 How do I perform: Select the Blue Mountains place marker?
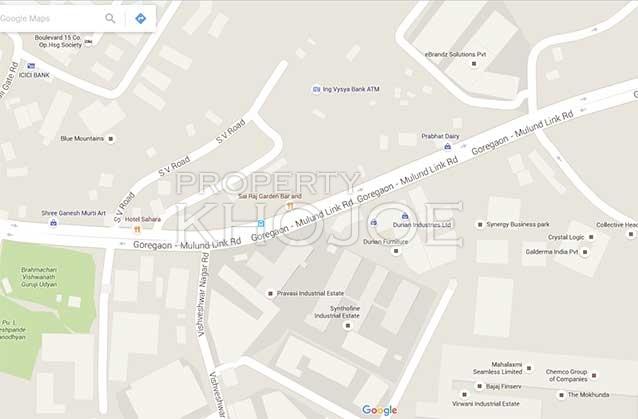tap(110, 139)
